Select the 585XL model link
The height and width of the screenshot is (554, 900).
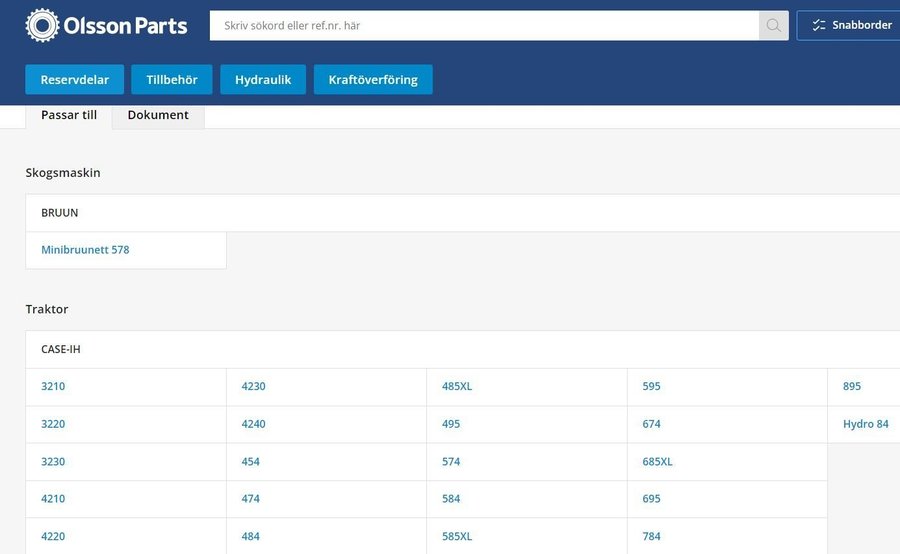457,537
